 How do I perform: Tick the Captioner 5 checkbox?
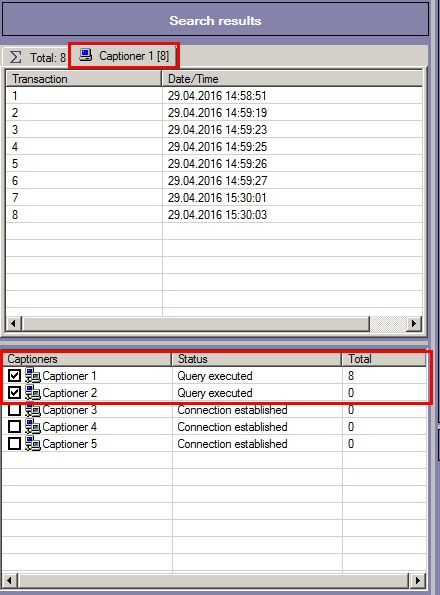coord(14,444)
